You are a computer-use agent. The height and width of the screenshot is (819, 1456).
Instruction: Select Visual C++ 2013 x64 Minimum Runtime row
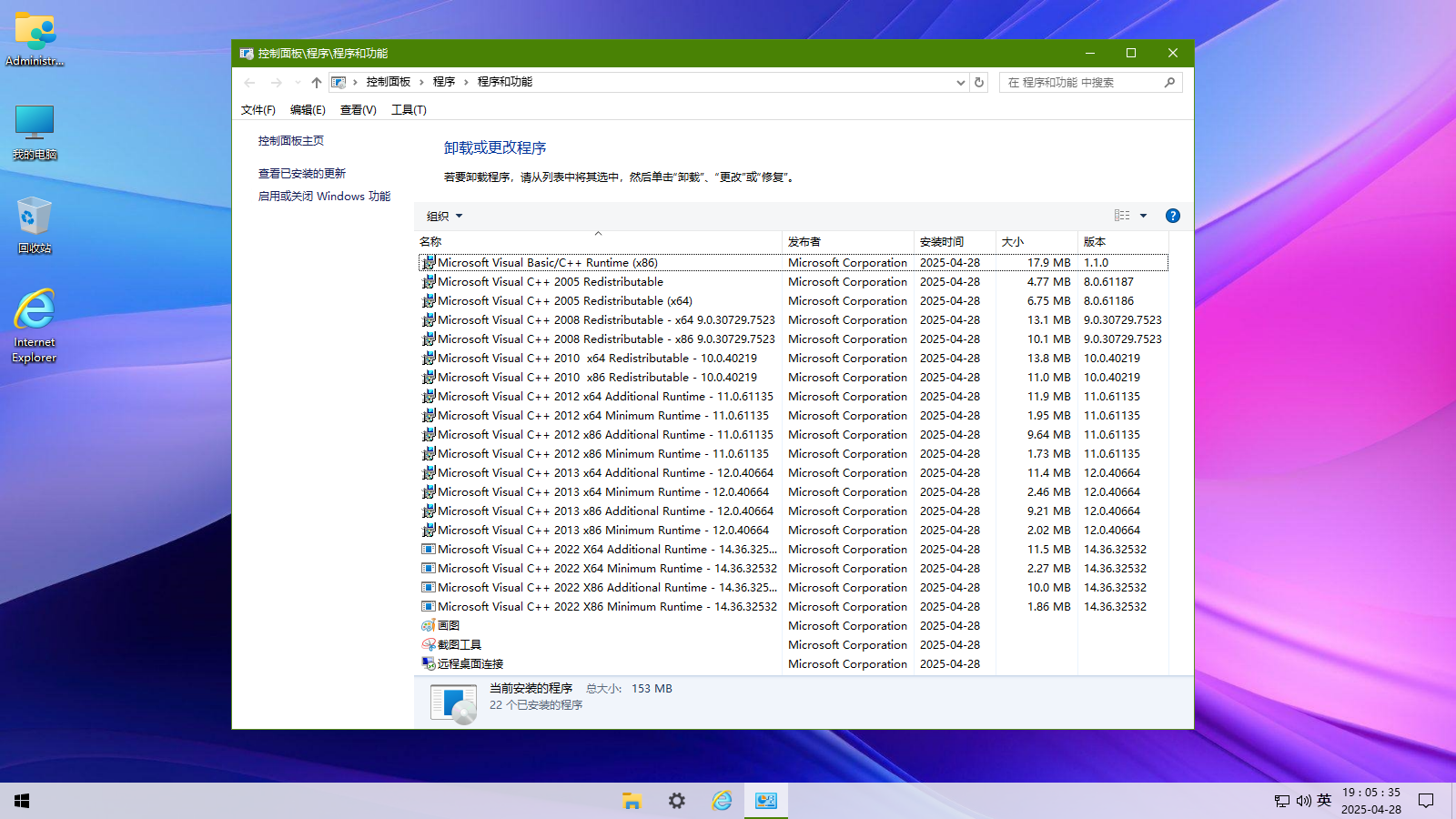coord(794,491)
